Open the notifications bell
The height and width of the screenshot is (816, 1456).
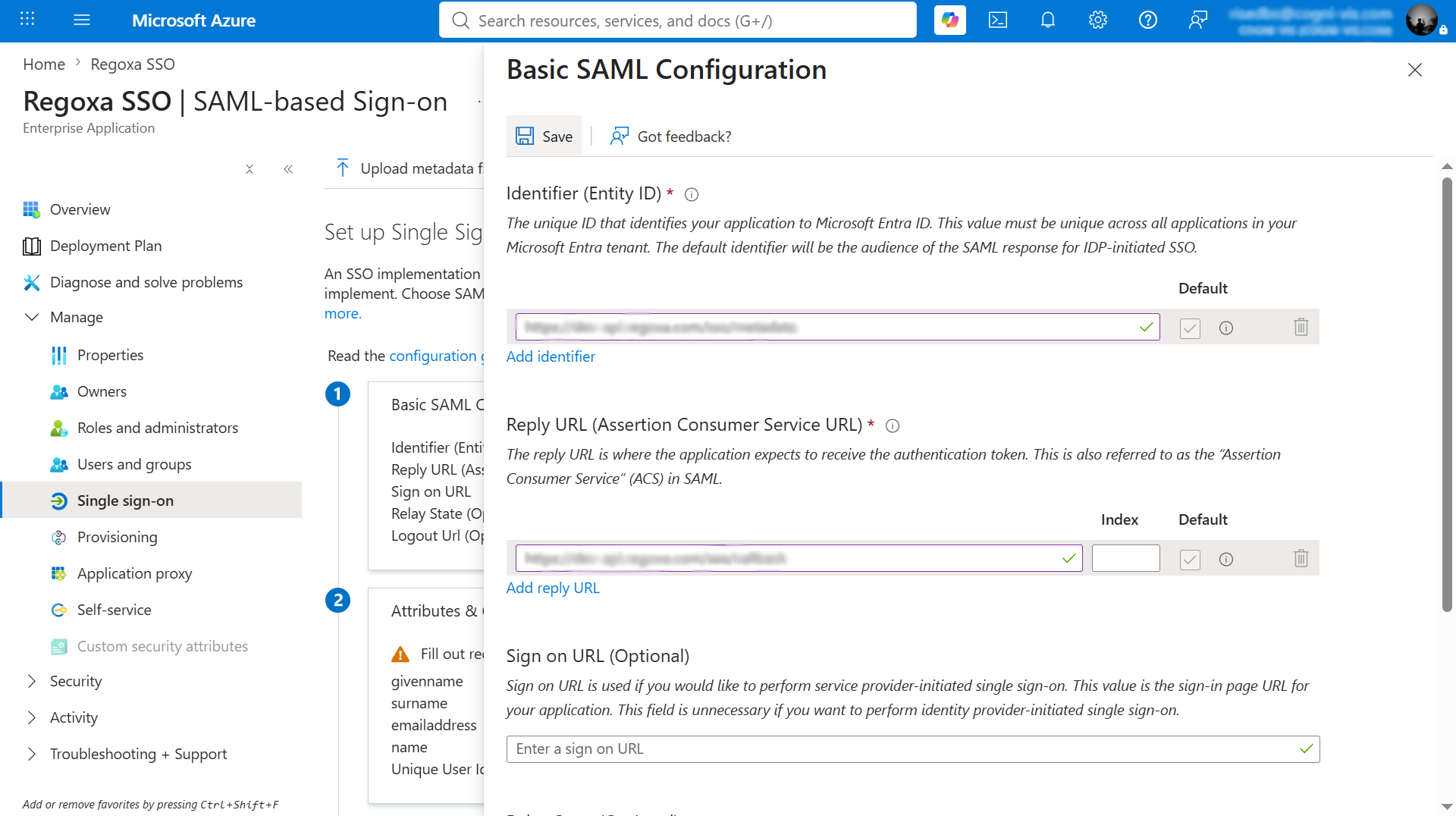point(1048,20)
